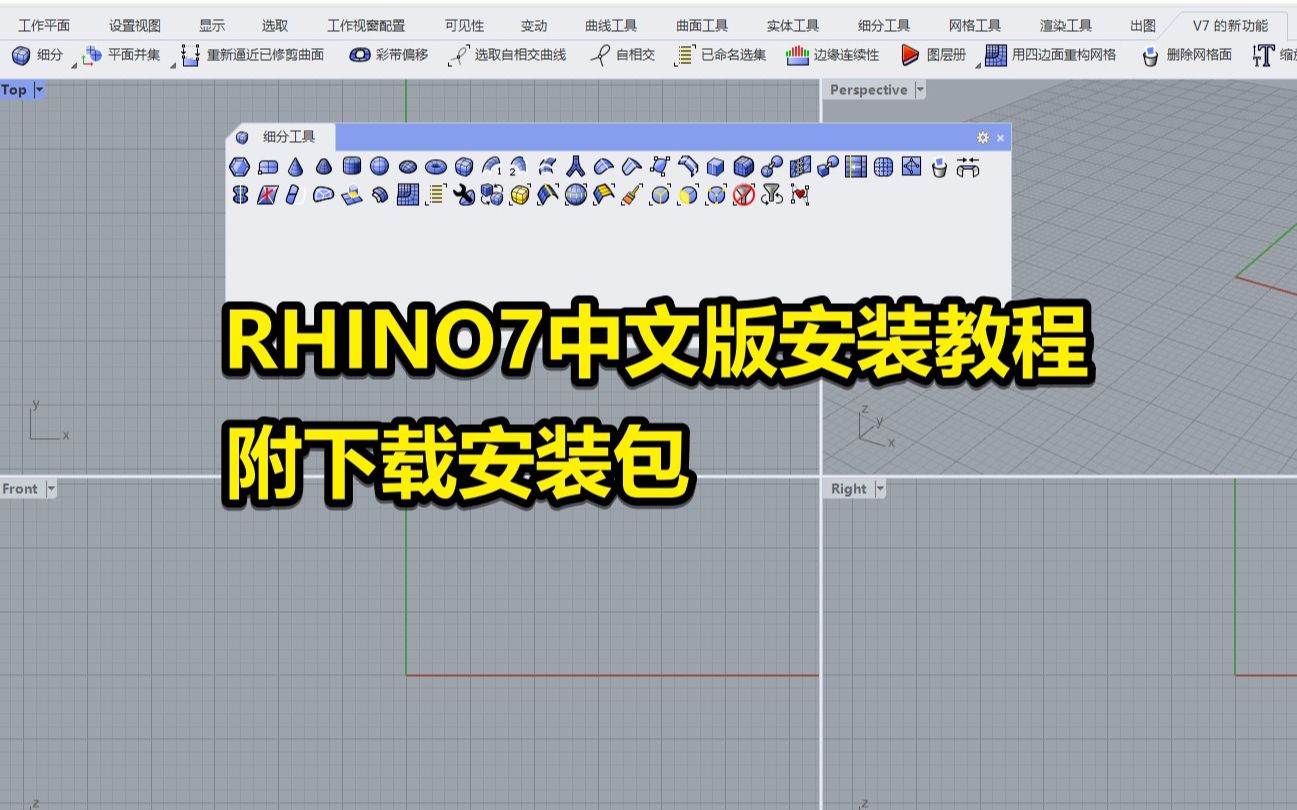
Task: Click the 彩带偏移 toolbar button
Action: pyautogui.click(x=389, y=55)
